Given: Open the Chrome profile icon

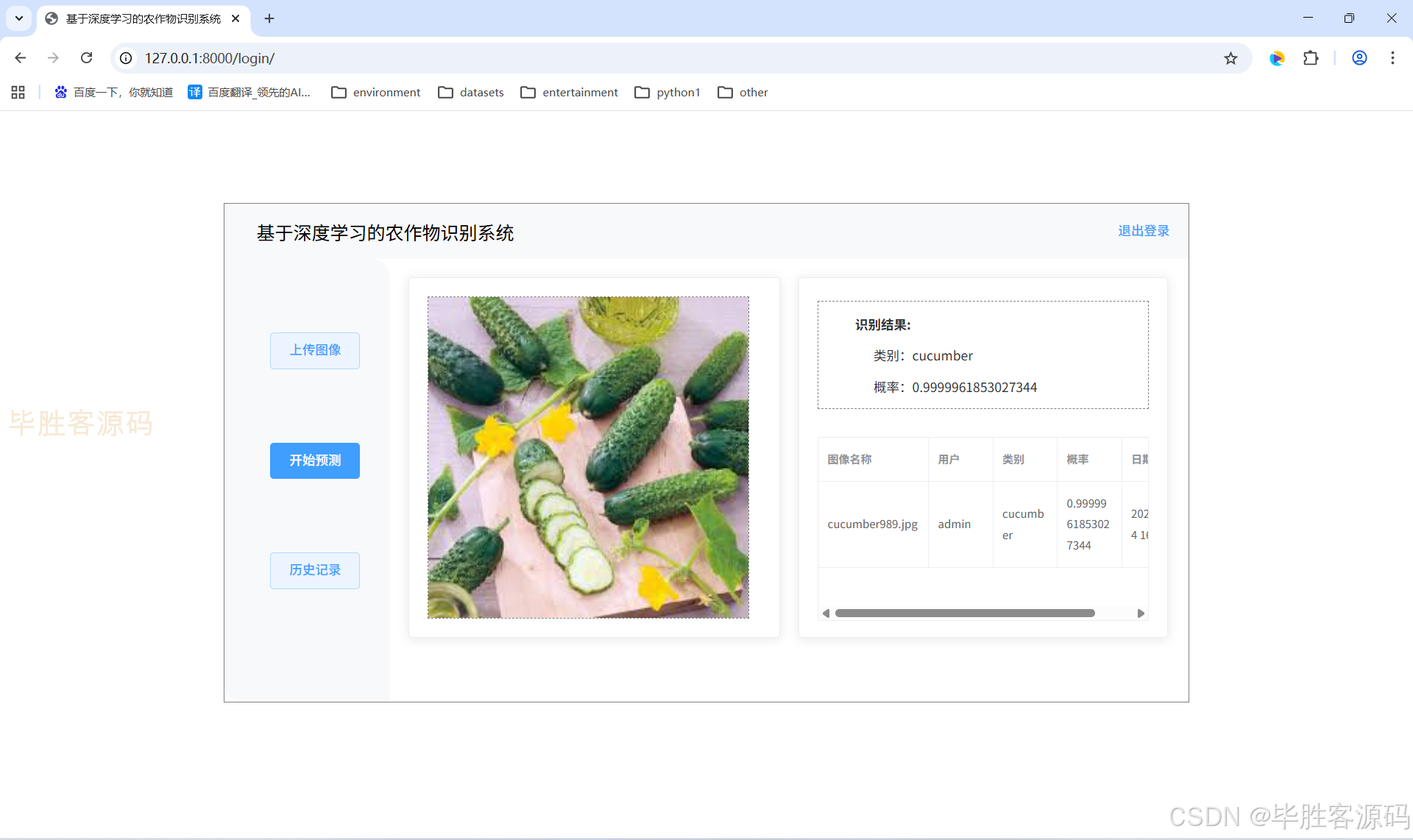Looking at the screenshot, I should pos(1359,58).
